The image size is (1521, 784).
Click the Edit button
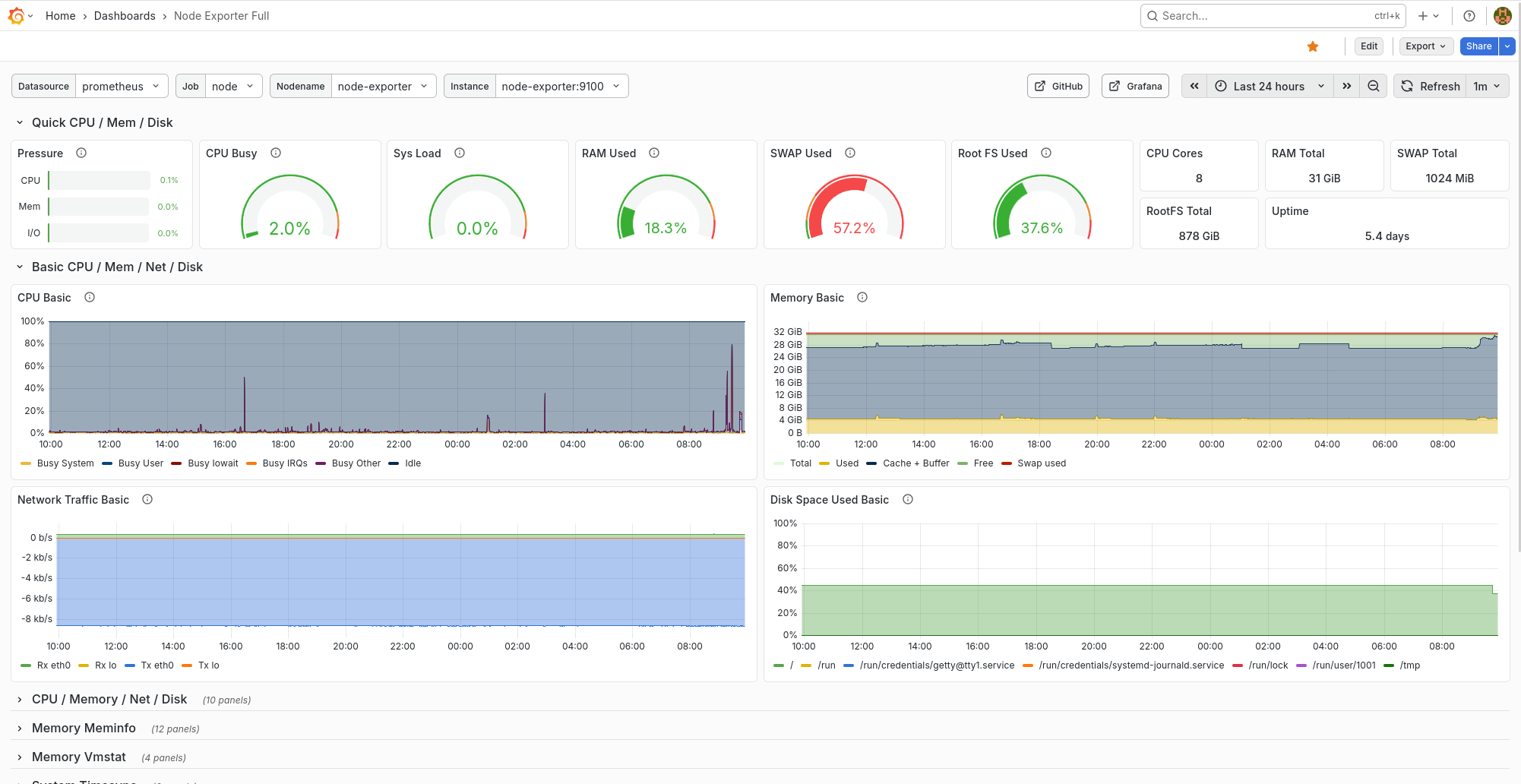[x=1368, y=46]
